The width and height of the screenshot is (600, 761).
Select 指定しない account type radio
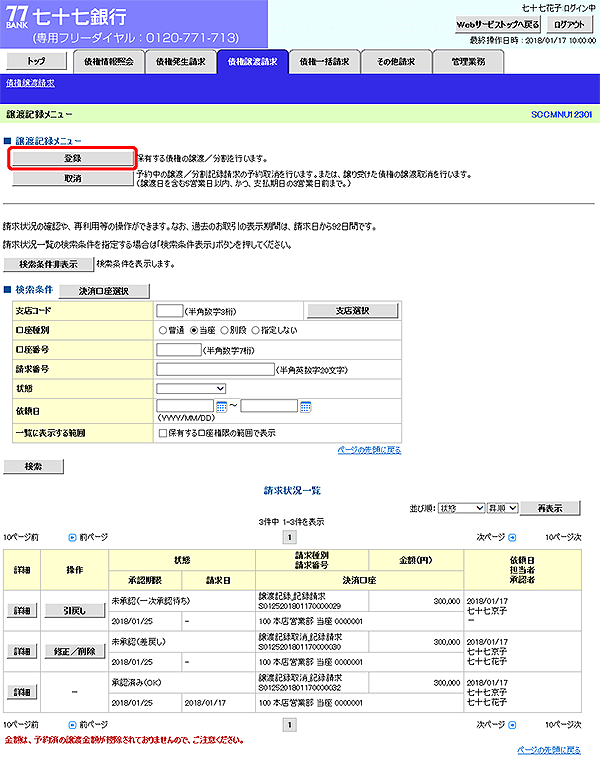pos(255,331)
